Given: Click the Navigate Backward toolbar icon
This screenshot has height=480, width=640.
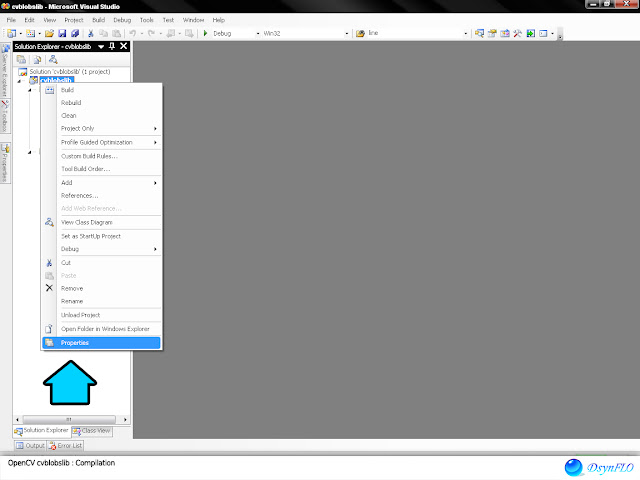Looking at the screenshot, I should (x=171, y=33).
